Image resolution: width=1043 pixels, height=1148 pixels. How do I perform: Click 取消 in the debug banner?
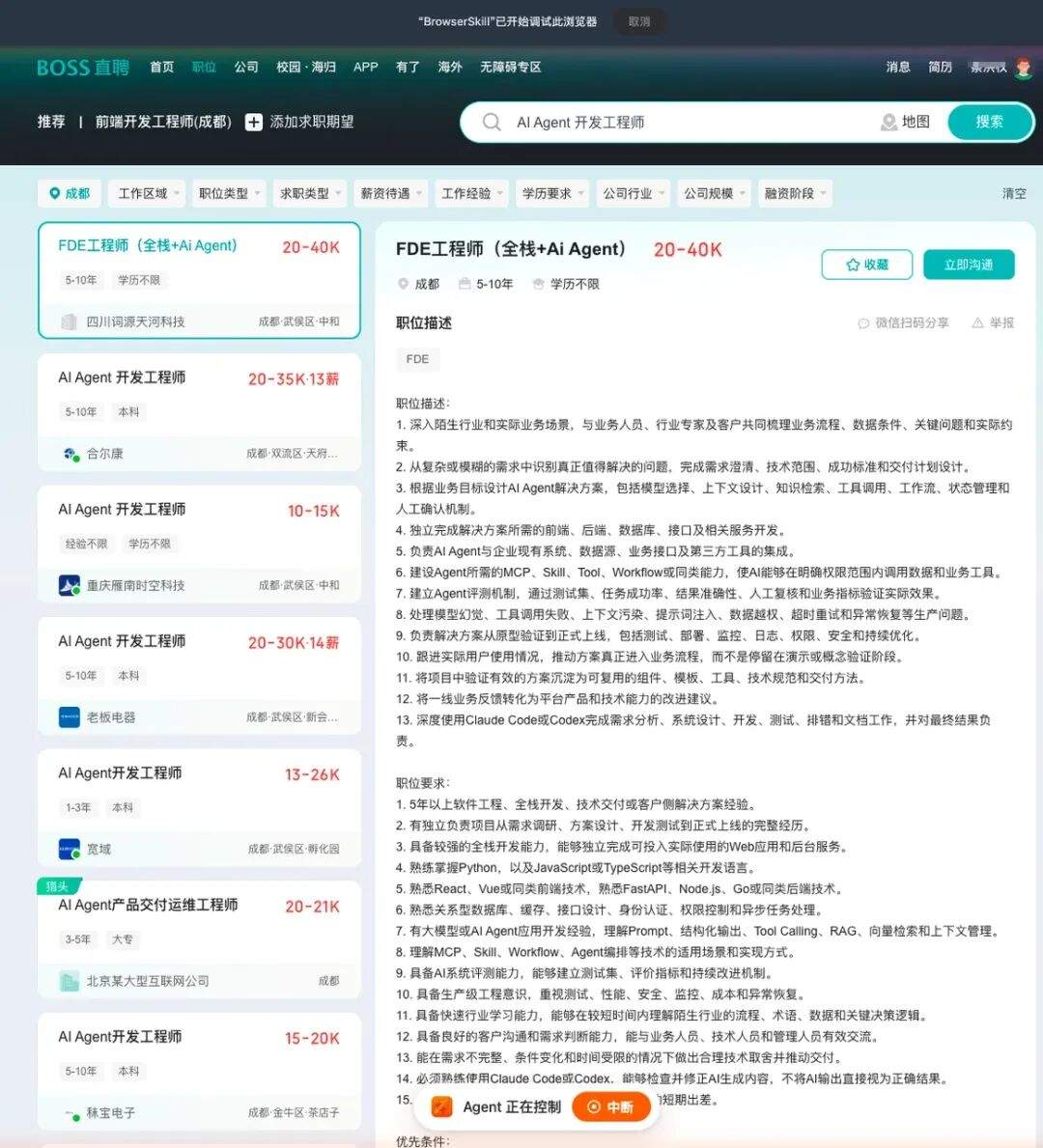(x=639, y=21)
